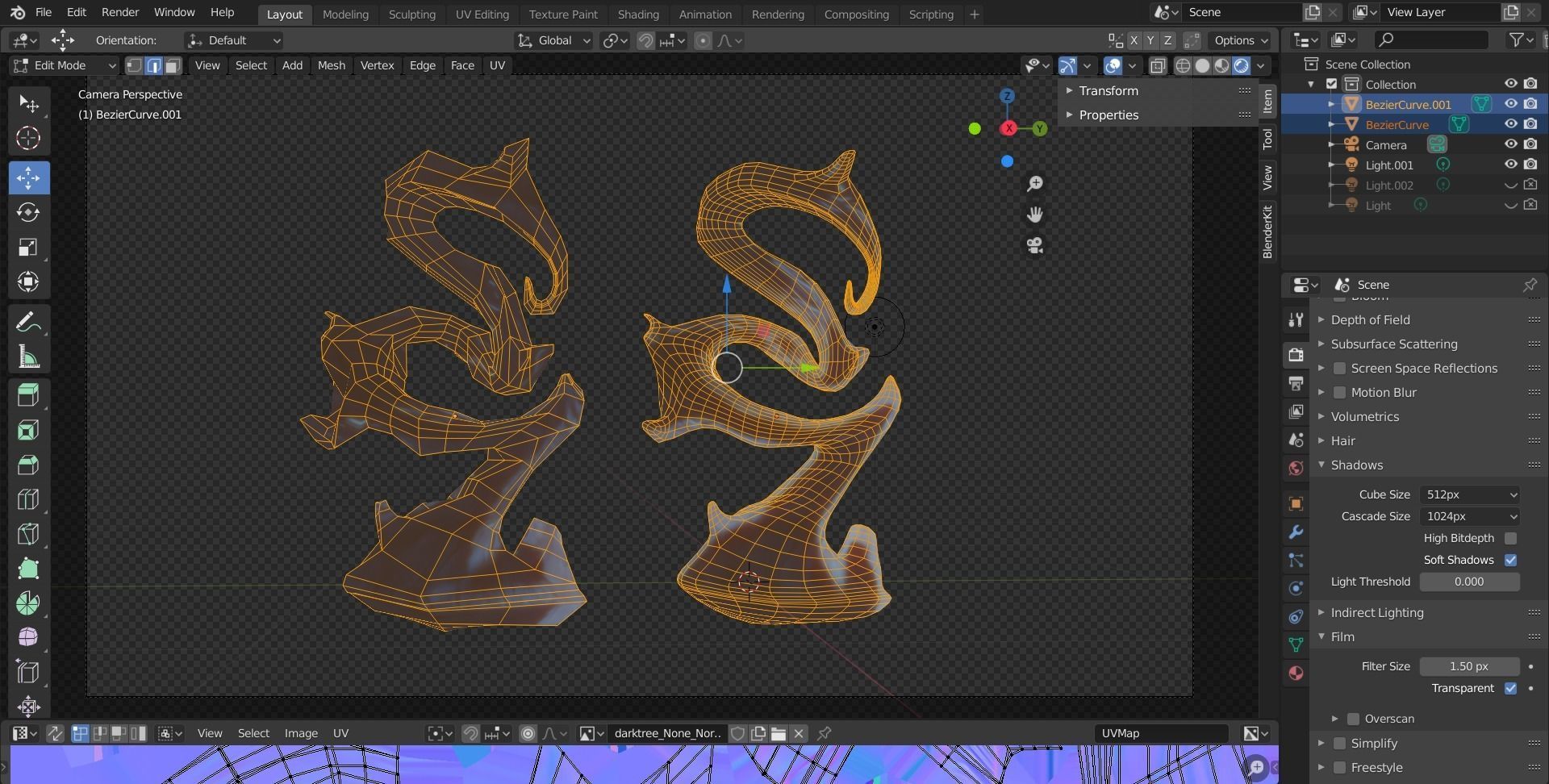The height and width of the screenshot is (784, 1549).
Task: Disable the Soft Shadows checkbox
Action: pyautogui.click(x=1510, y=560)
